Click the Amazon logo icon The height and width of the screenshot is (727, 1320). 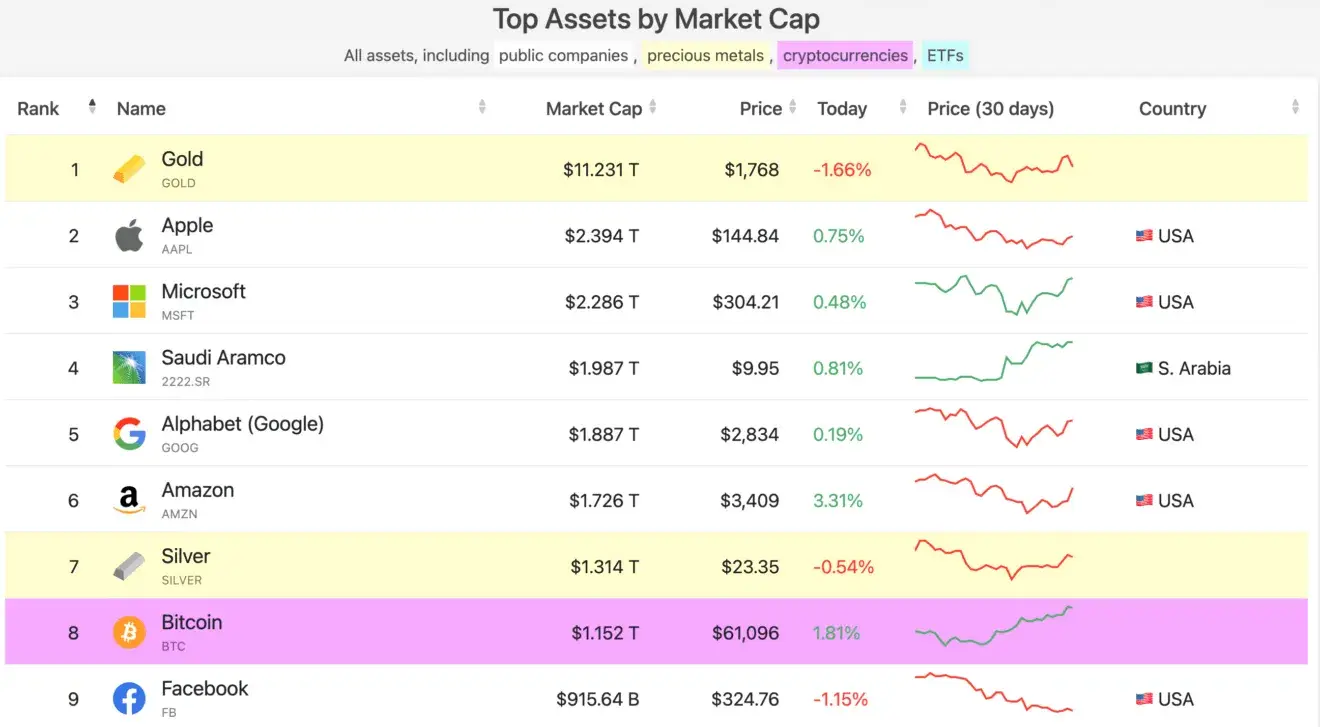pos(129,500)
